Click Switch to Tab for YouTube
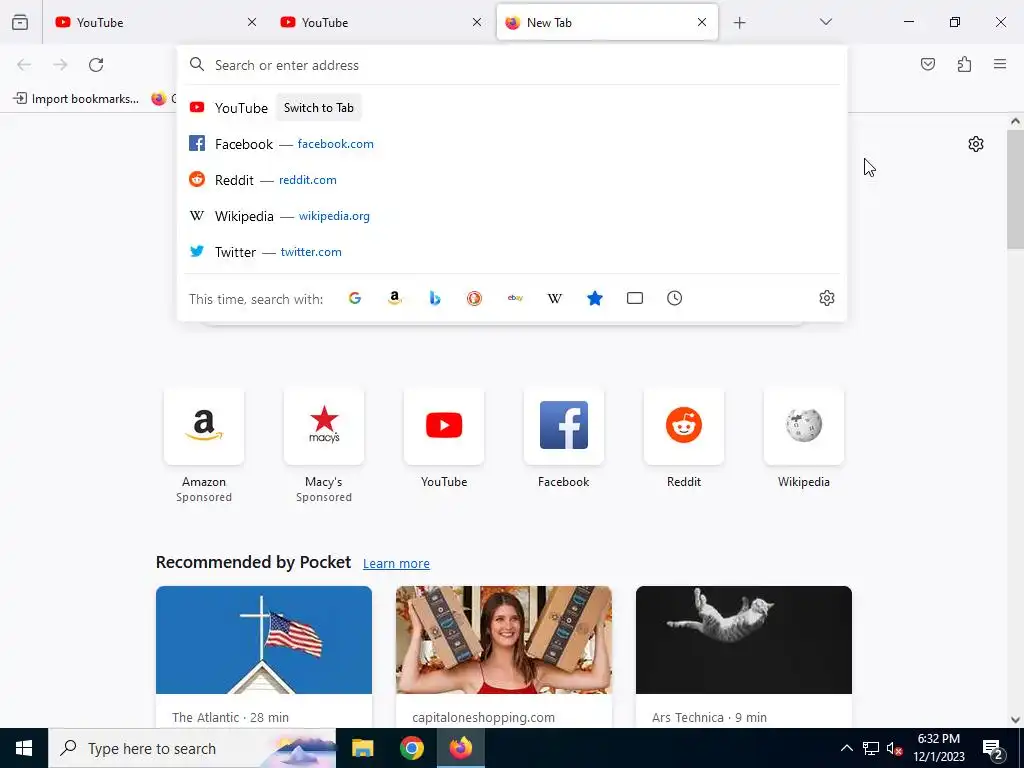1024x768 pixels. tap(319, 108)
